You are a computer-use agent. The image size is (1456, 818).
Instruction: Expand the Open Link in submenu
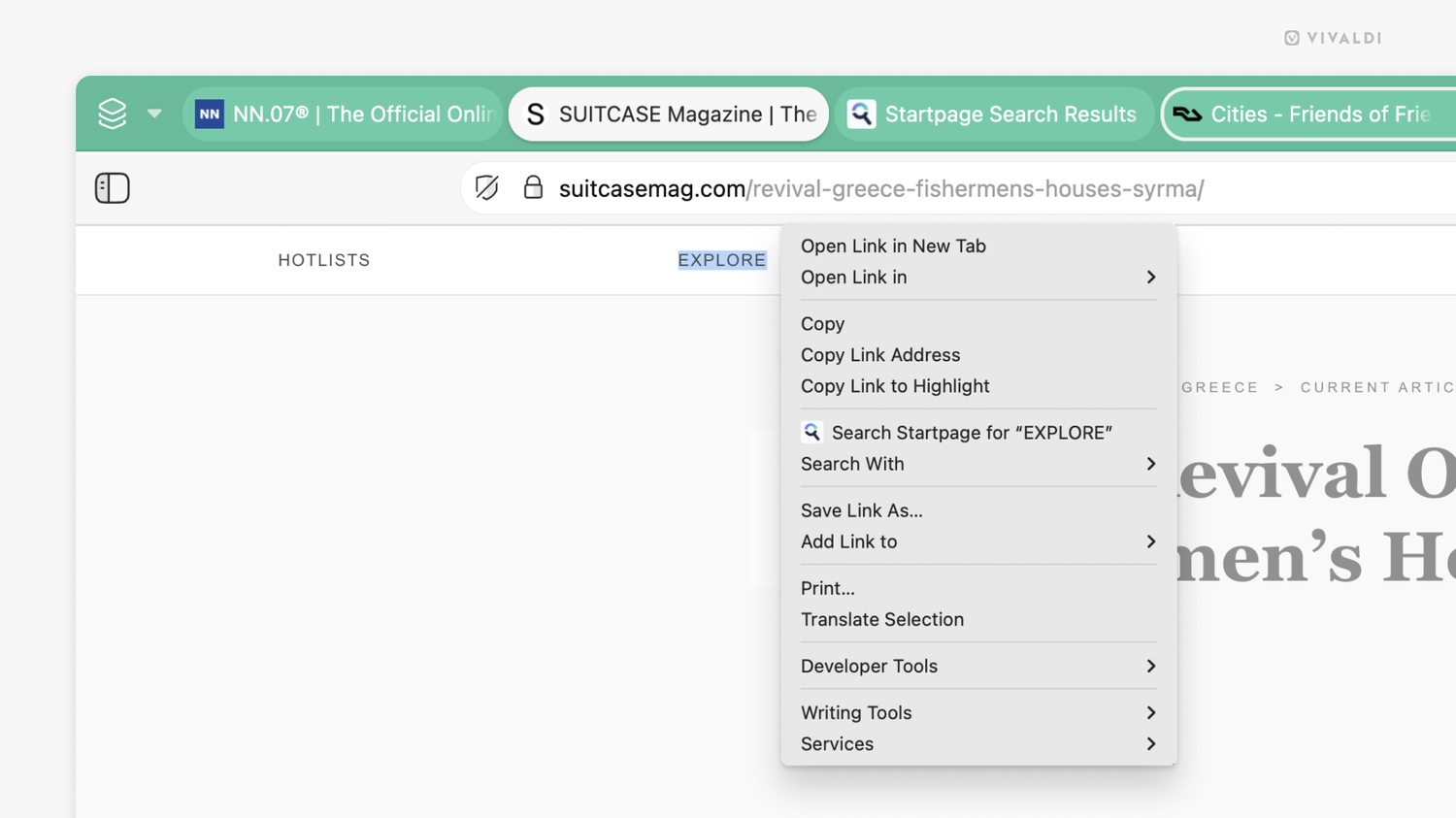pos(978,278)
